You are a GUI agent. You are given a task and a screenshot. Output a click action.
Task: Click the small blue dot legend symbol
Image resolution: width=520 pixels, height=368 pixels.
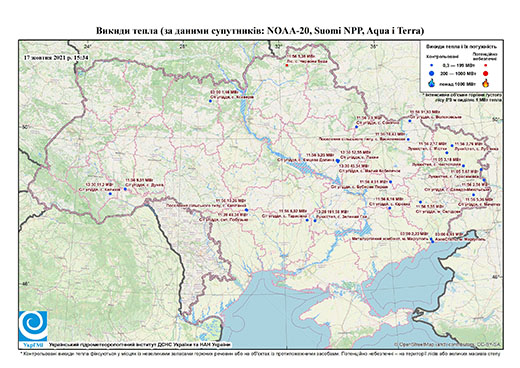(432, 66)
